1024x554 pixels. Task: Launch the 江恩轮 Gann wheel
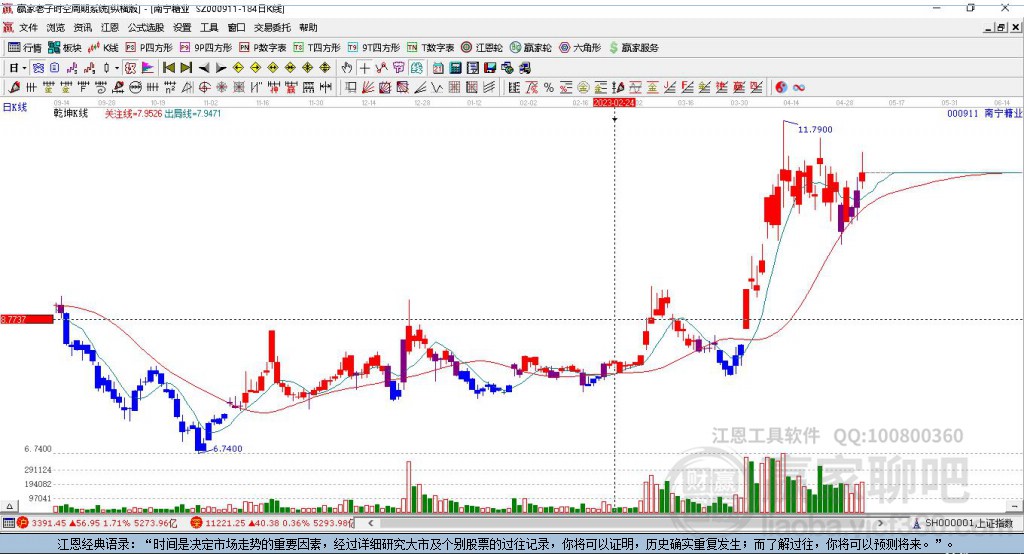coord(482,48)
